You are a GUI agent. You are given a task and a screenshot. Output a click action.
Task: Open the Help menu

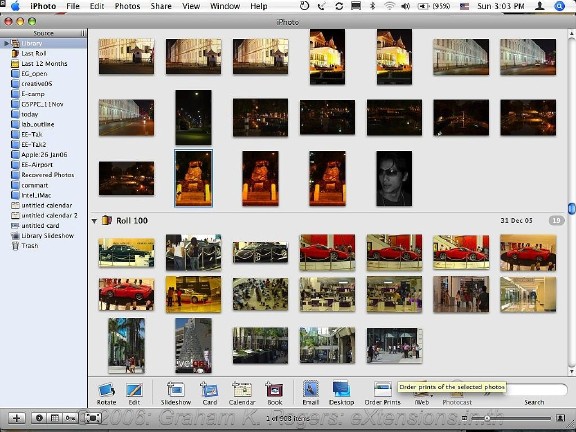point(259,6)
